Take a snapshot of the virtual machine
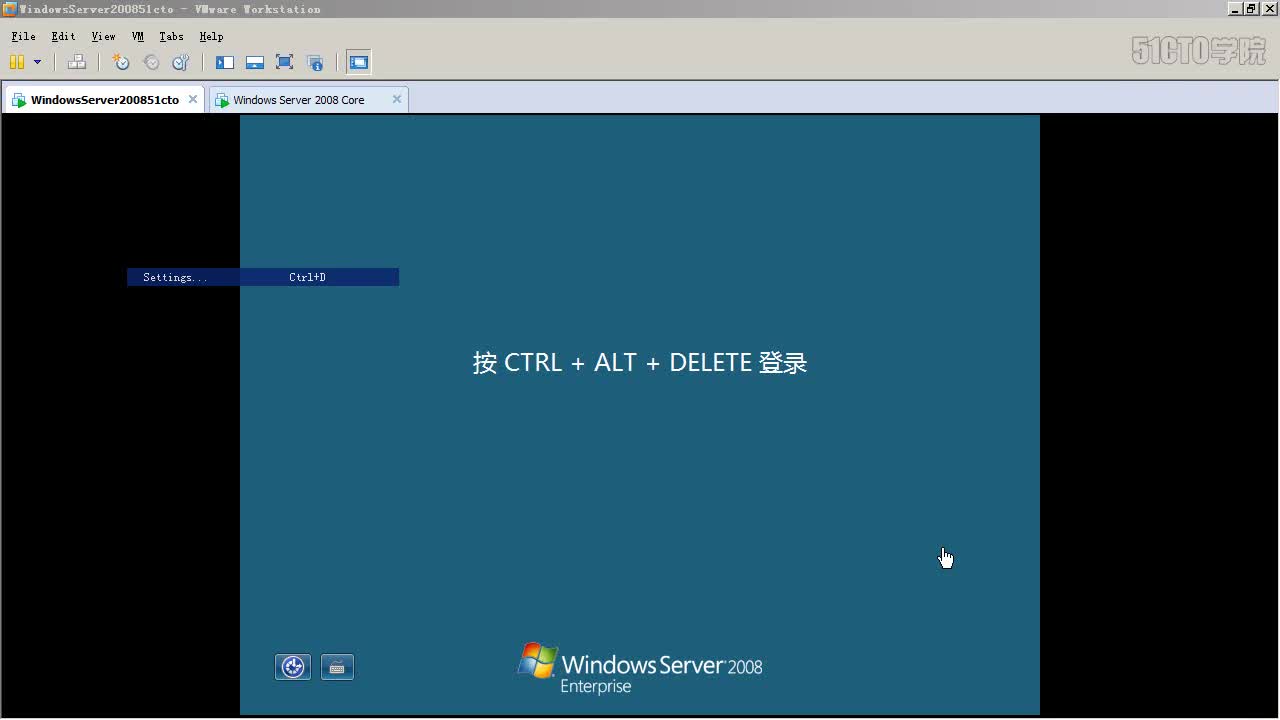The height and width of the screenshot is (720, 1280). (x=121, y=62)
